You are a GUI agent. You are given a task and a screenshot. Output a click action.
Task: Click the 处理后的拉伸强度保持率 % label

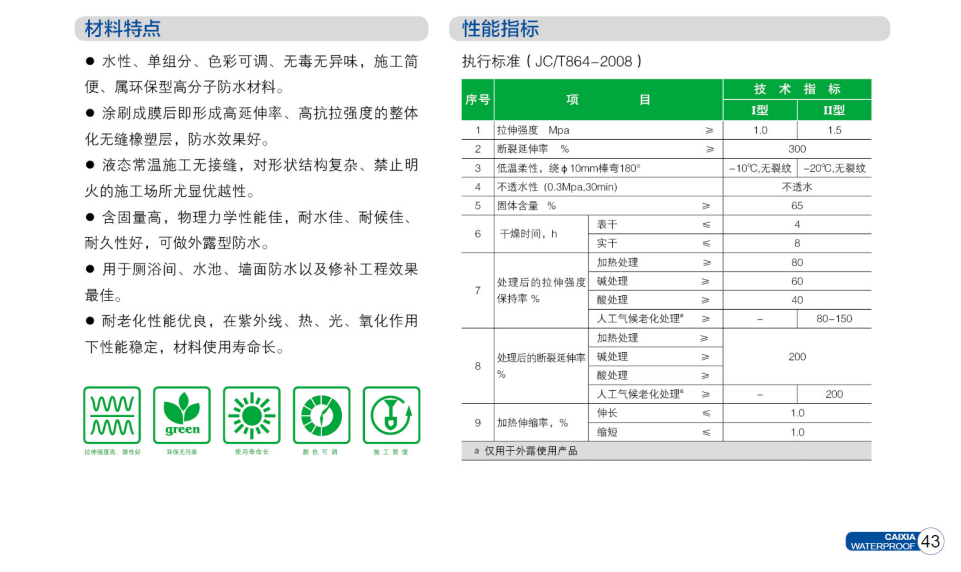pos(541,290)
